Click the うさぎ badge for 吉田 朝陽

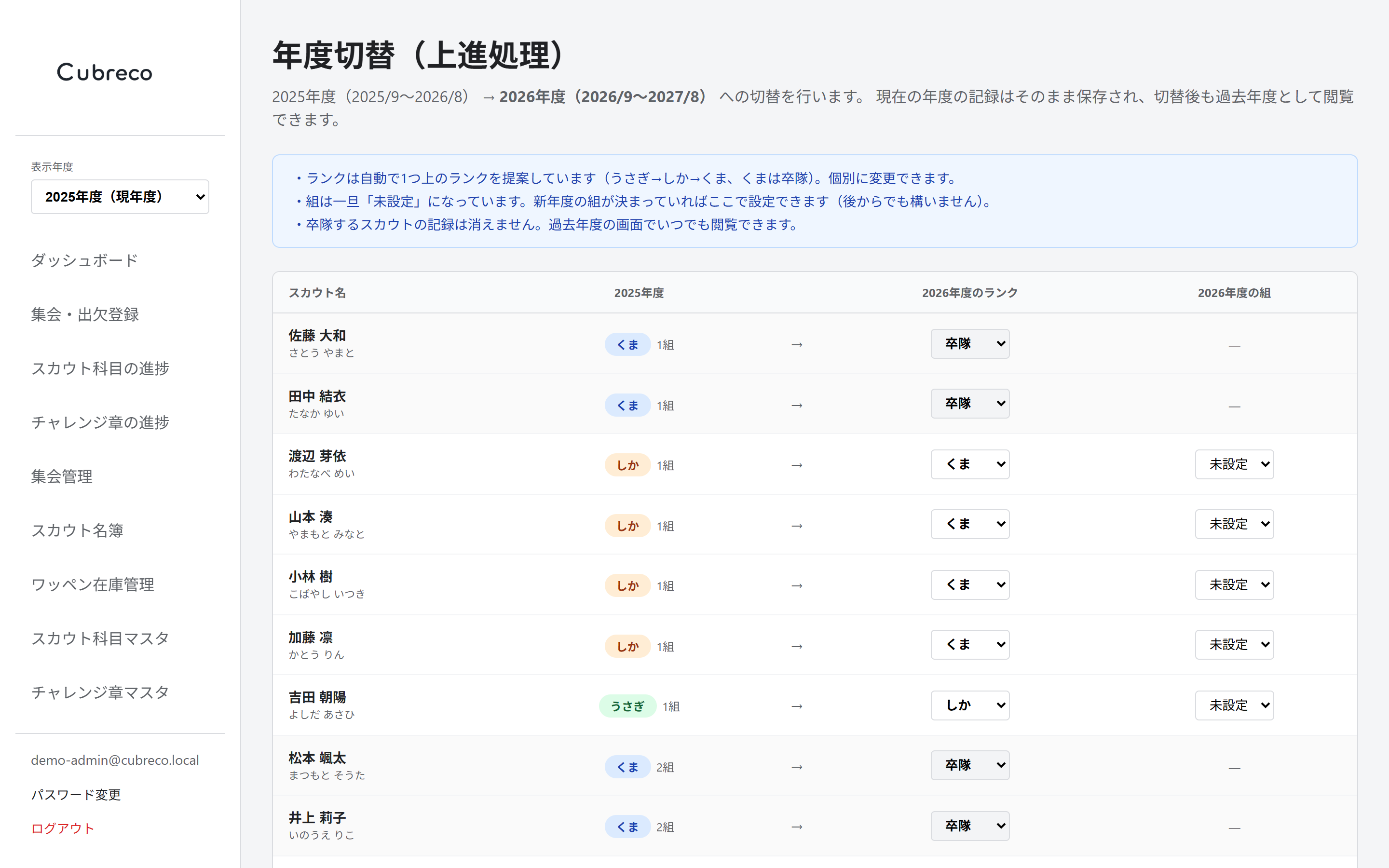[627, 706]
